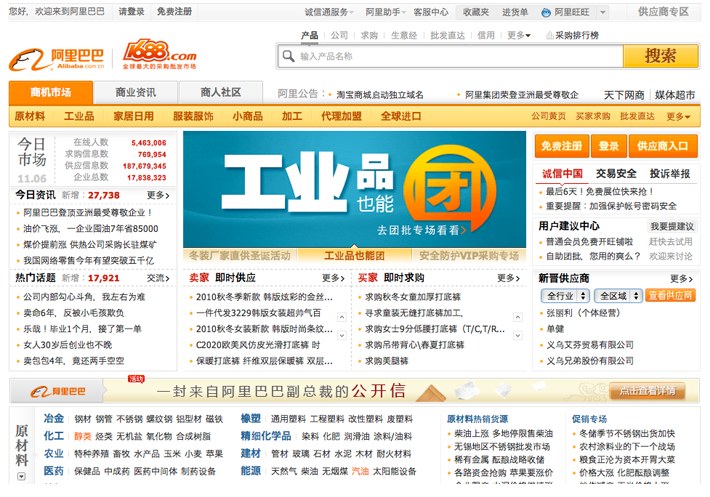Open the 冶金 category link
The image size is (710, 497).
(x=53, y=419)
